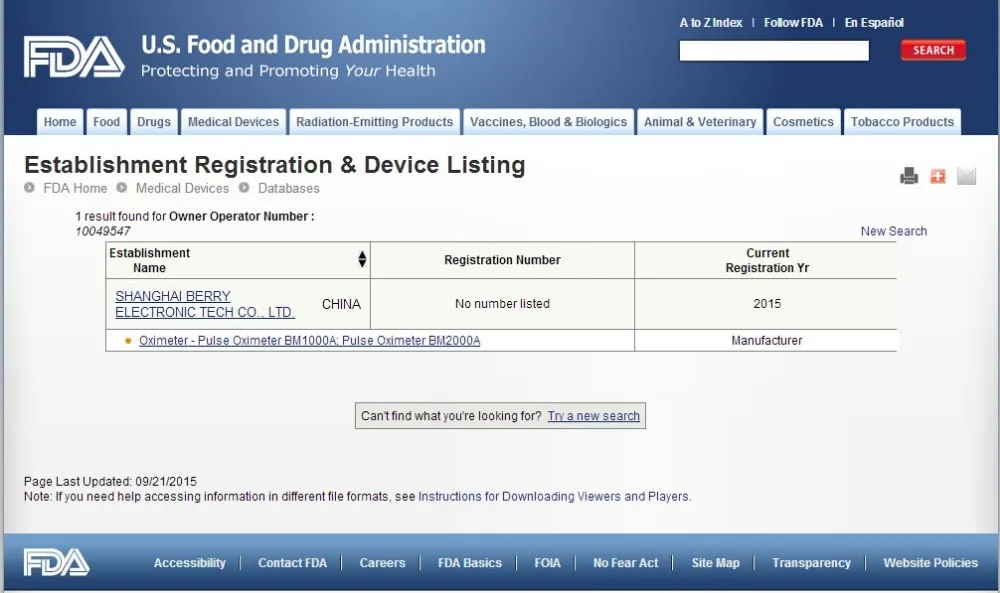Open the Site Map footer link

[716, 562]
